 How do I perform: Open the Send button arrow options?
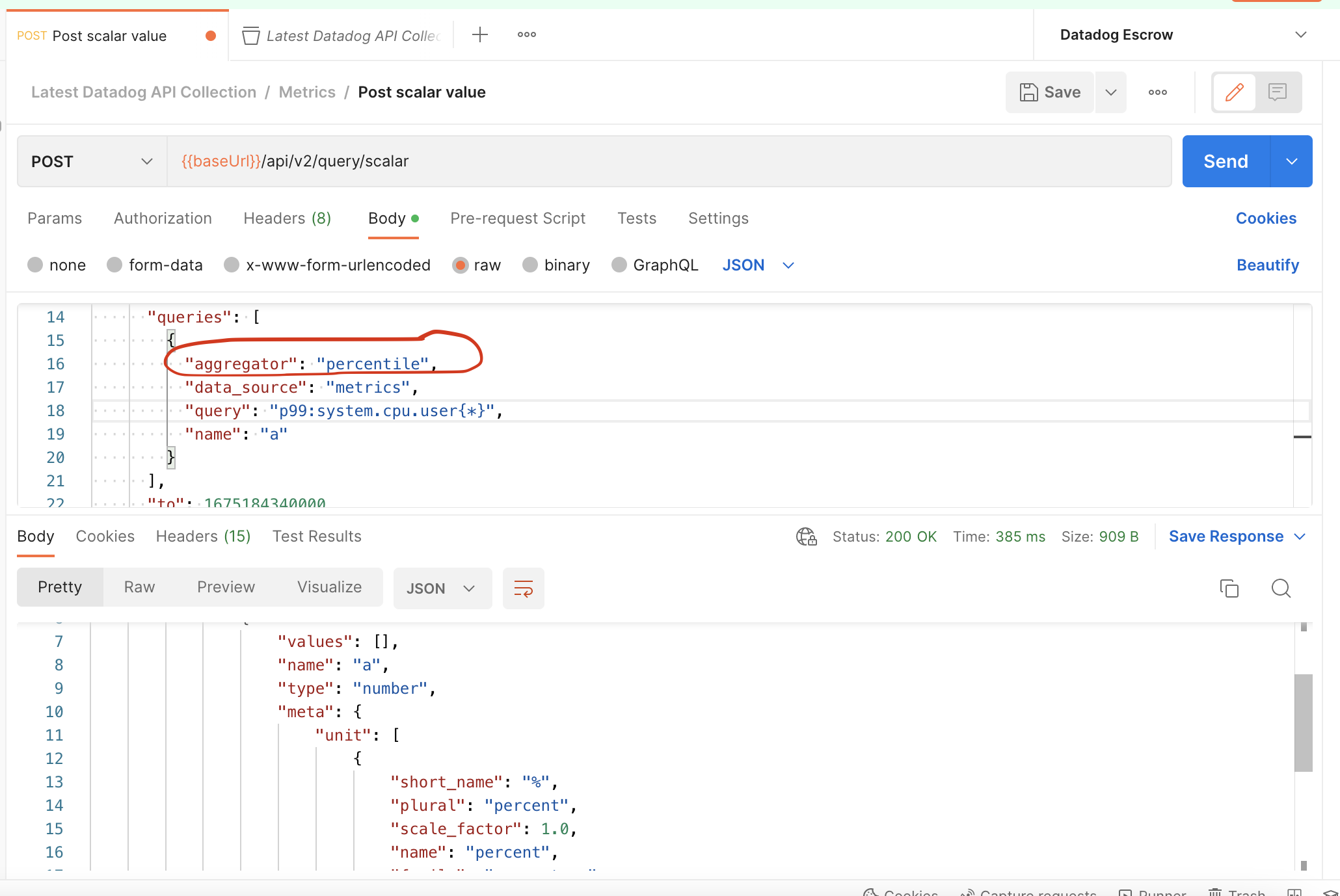tap(1291, 161)
